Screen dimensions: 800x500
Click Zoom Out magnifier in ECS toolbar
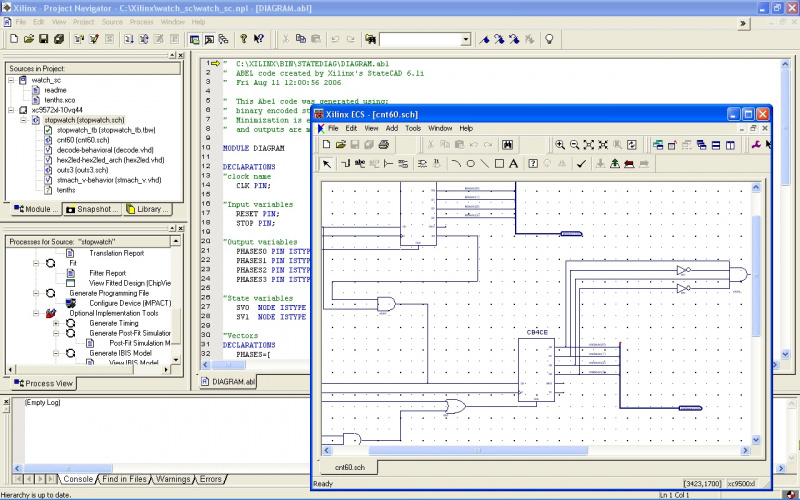pos(574,145)
